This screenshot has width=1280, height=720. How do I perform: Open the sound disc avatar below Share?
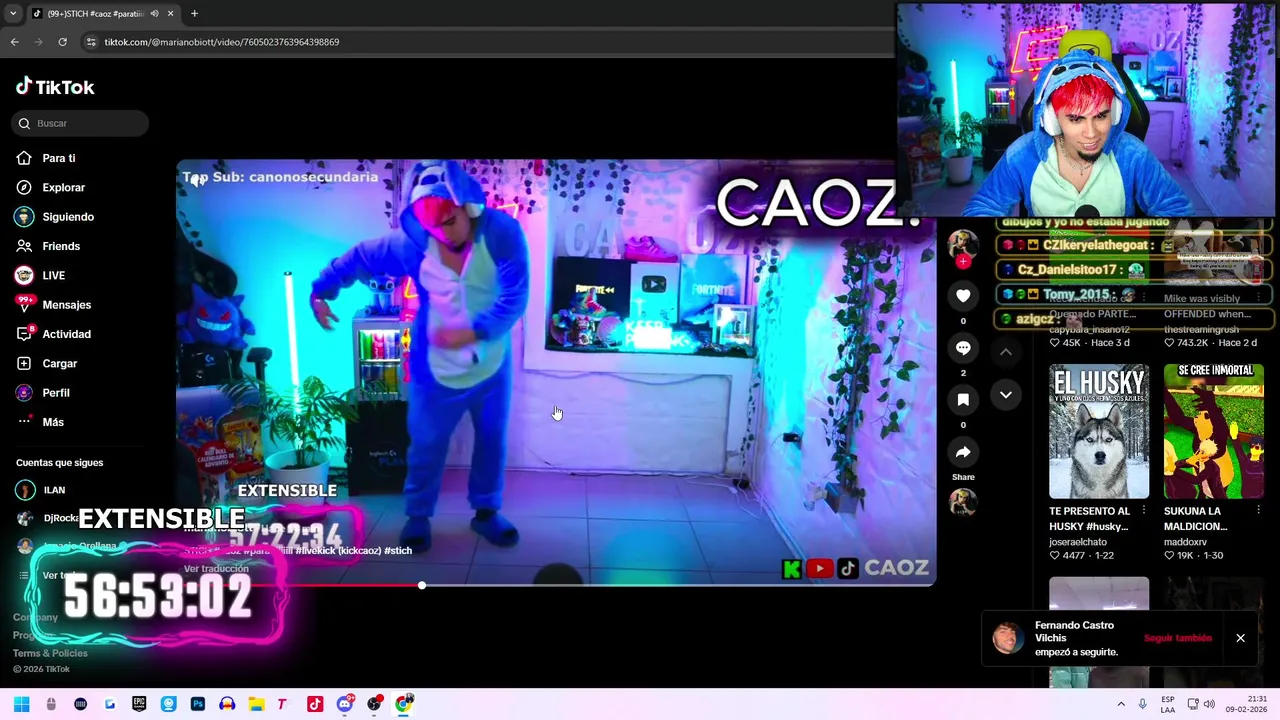tap(963, 503)
